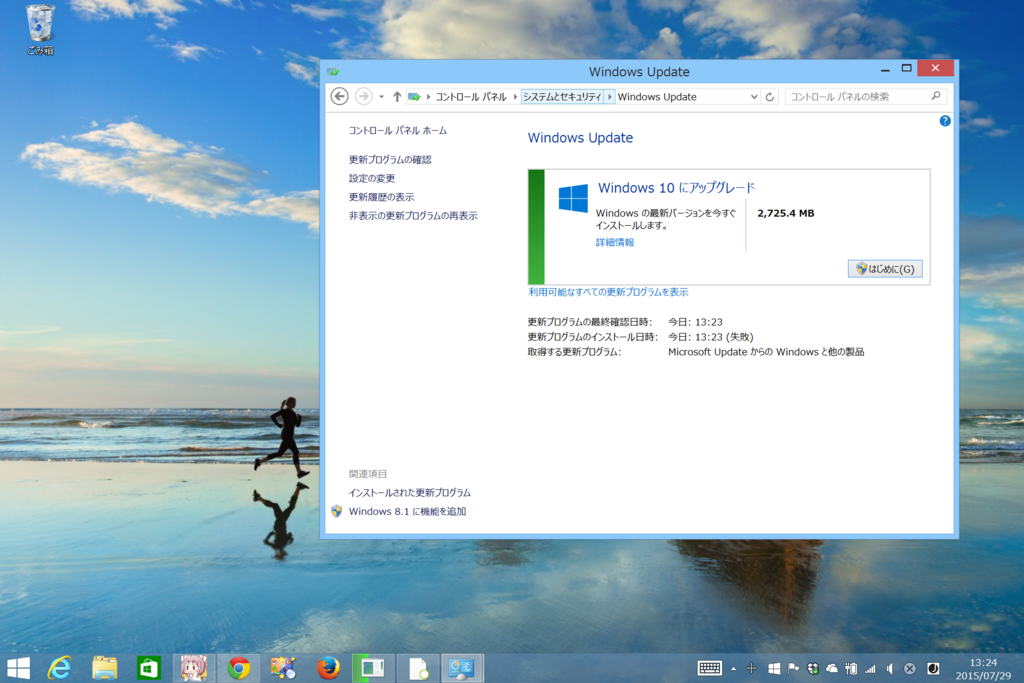The height and width of the screenshot is (683, 1024).
Task: Click the control panel icon in address bar
Action: pos(414,97)
